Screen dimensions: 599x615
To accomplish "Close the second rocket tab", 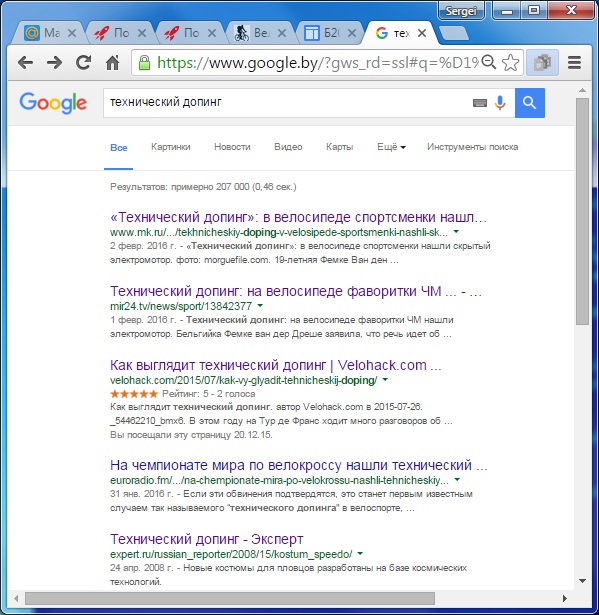I will [x=212, y=33].
